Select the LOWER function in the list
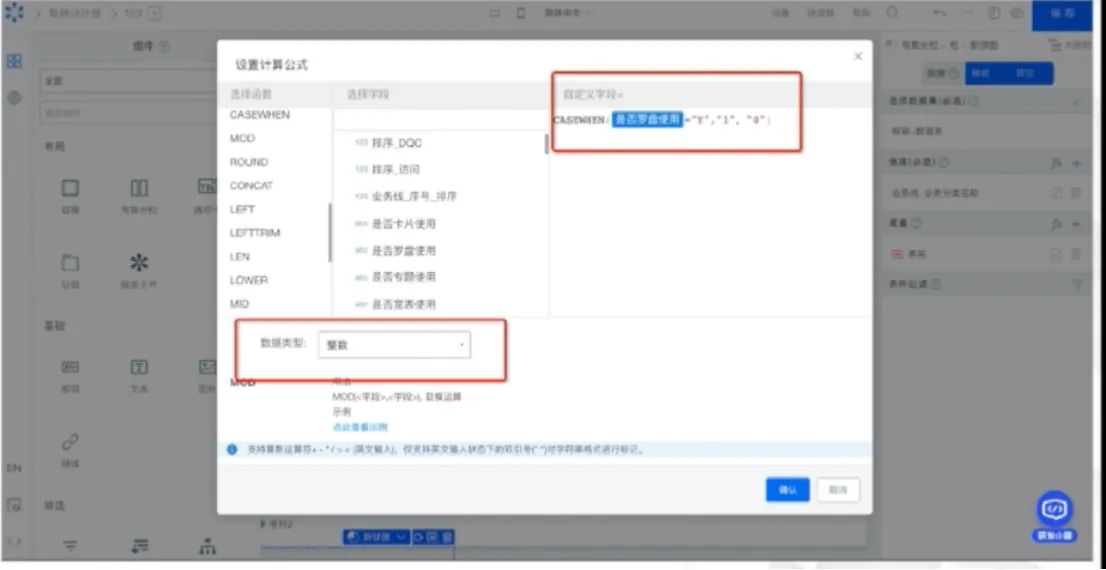This screenshot has width=1106, height=570. [249, 280]
